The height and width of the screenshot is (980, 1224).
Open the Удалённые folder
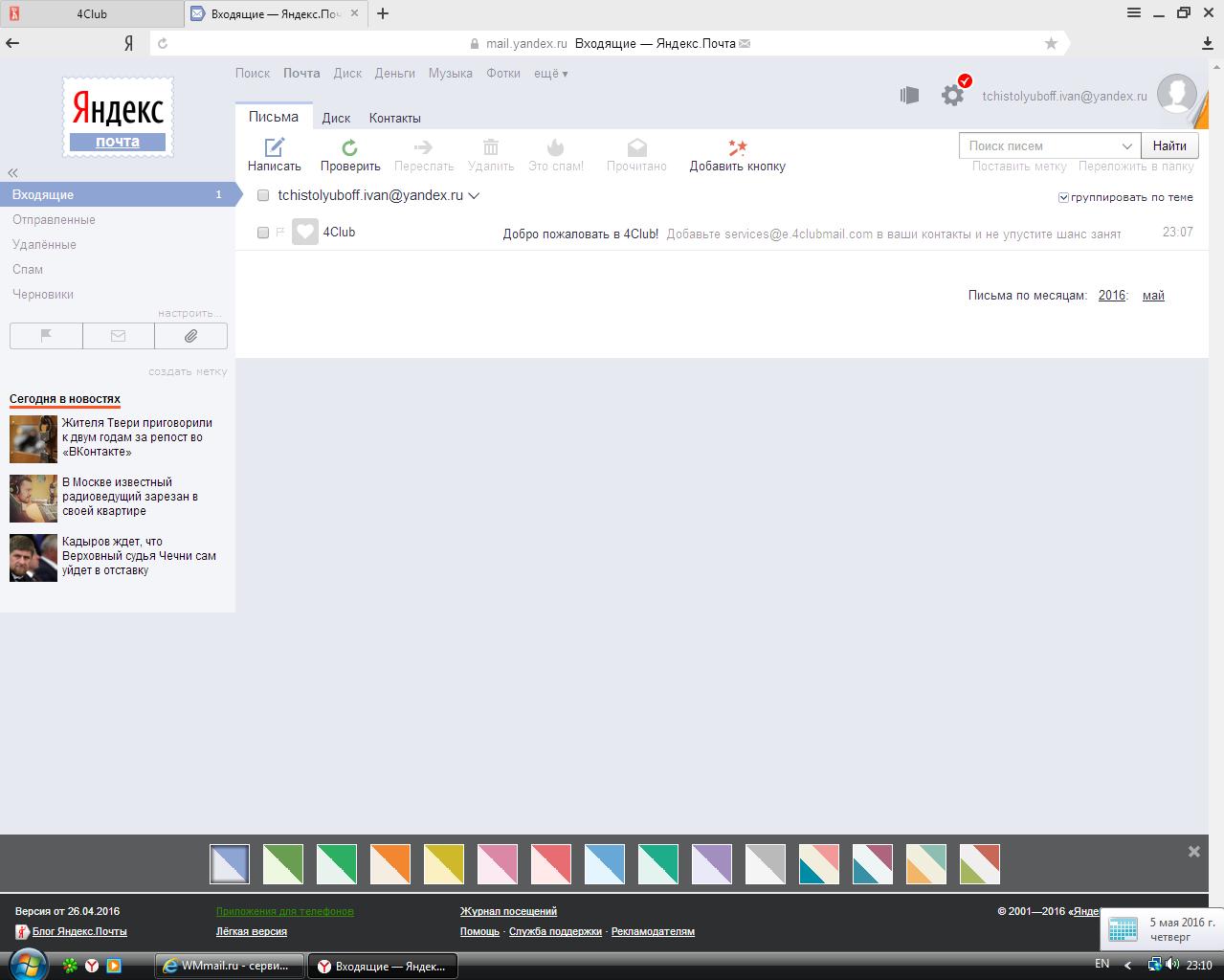[x=44, y=244]
